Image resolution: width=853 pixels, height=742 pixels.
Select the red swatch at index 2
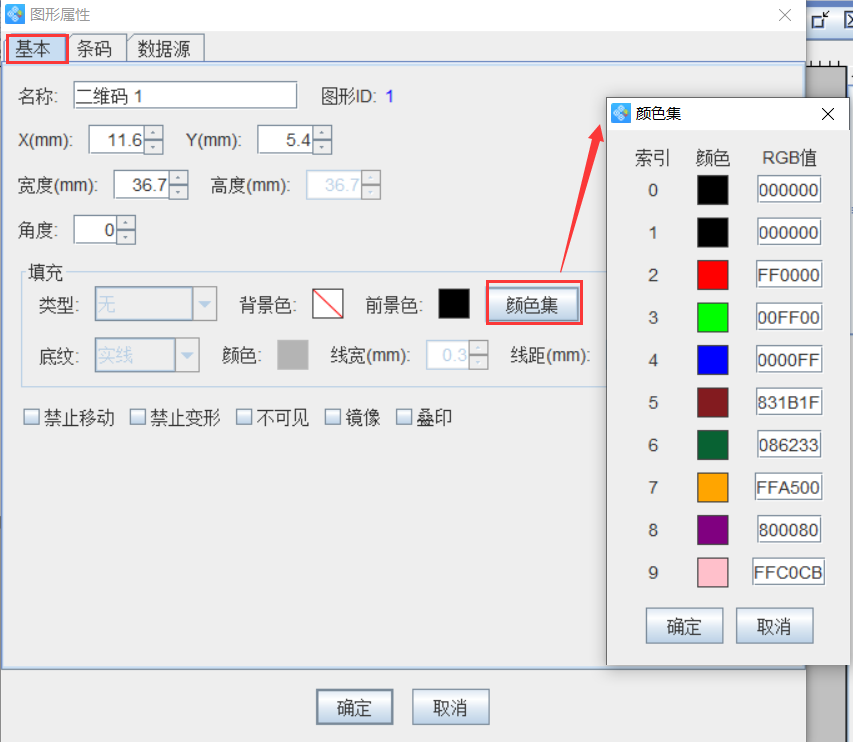pos(712,274)
